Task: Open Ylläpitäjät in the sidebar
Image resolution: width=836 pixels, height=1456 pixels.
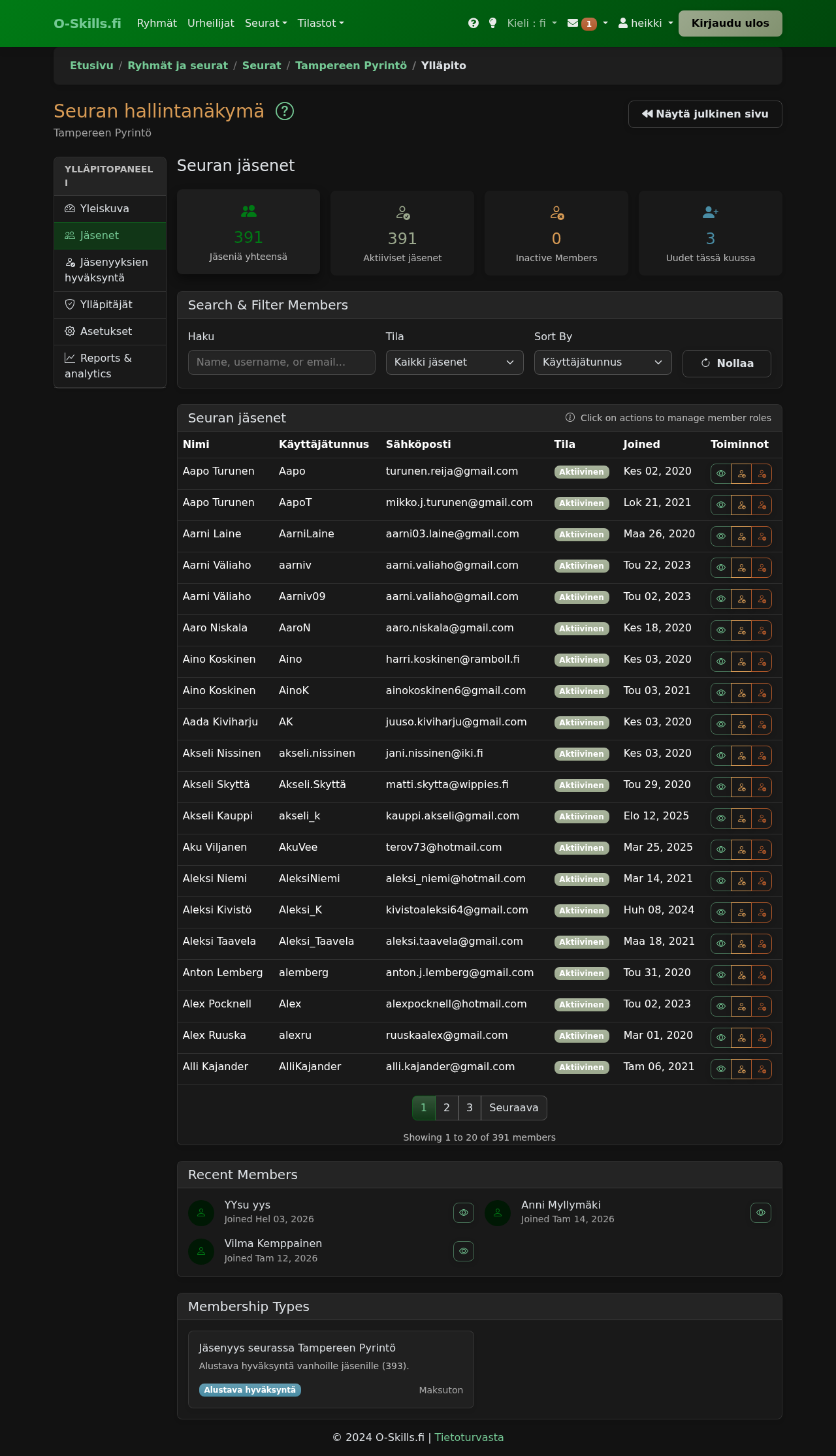Action: coord(106,305)
